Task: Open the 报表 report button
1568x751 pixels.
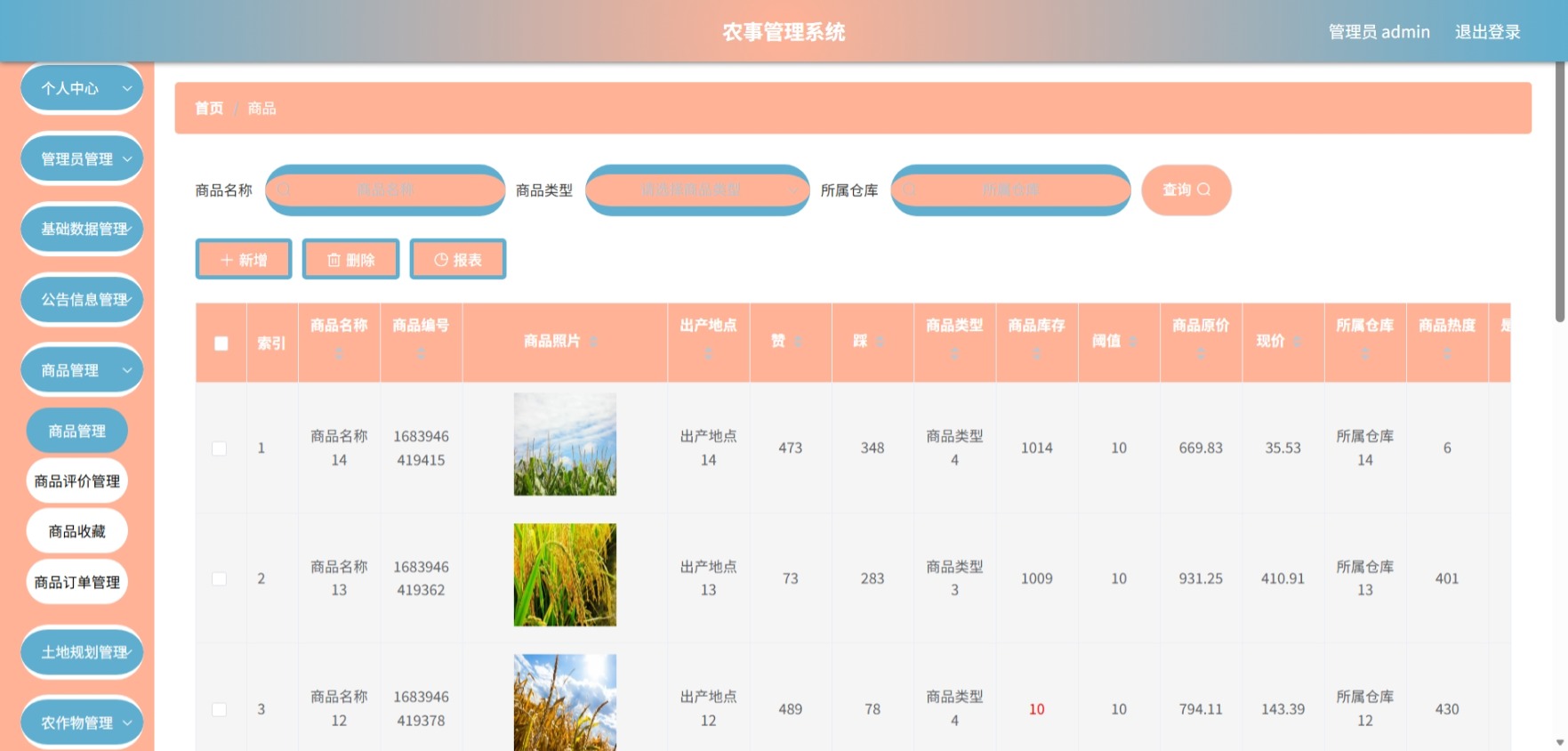Action: 458,259
